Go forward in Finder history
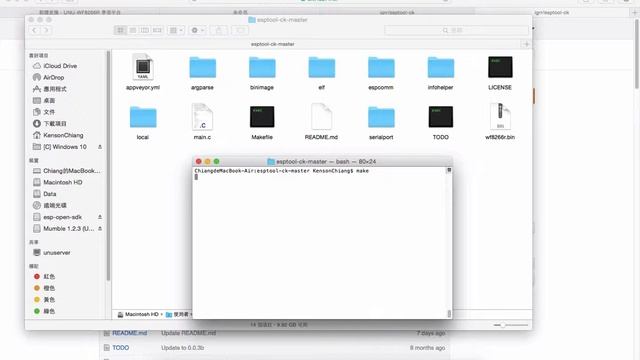 46,30
